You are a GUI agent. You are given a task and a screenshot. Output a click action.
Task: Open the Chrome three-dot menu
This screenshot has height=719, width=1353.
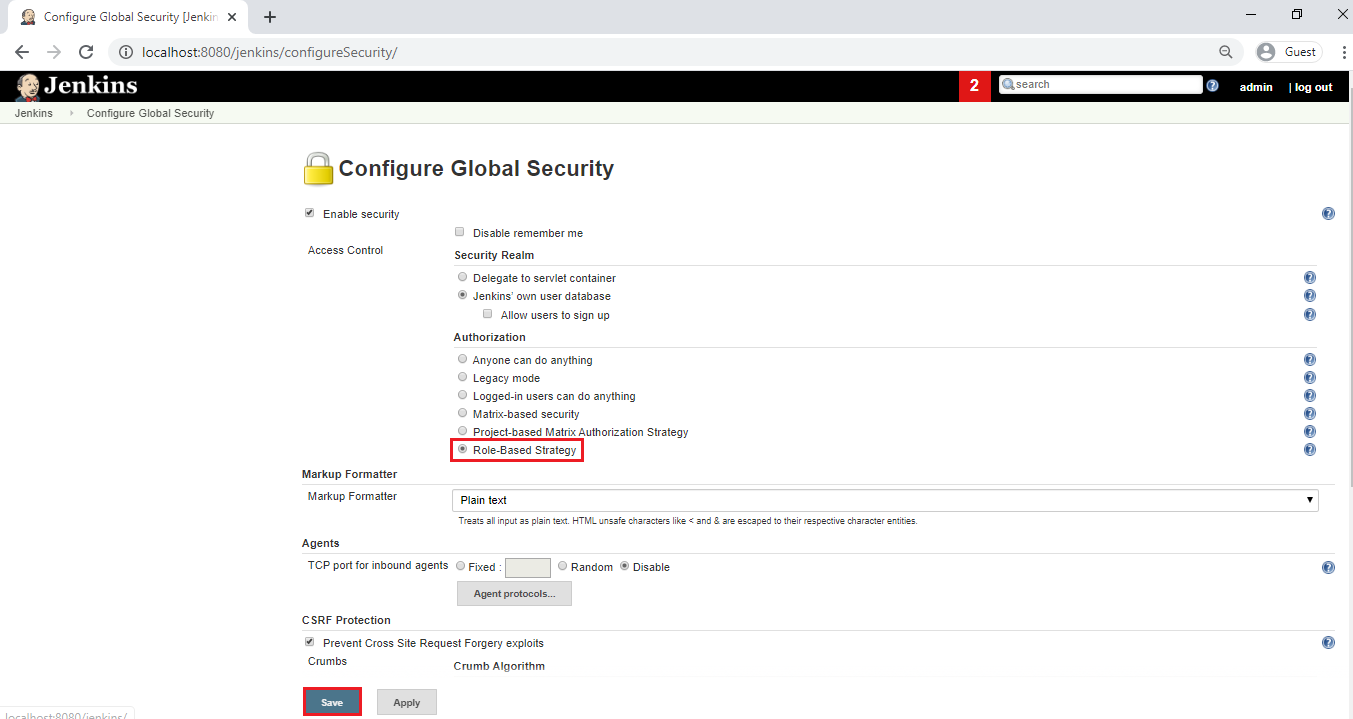[1344, 52]
